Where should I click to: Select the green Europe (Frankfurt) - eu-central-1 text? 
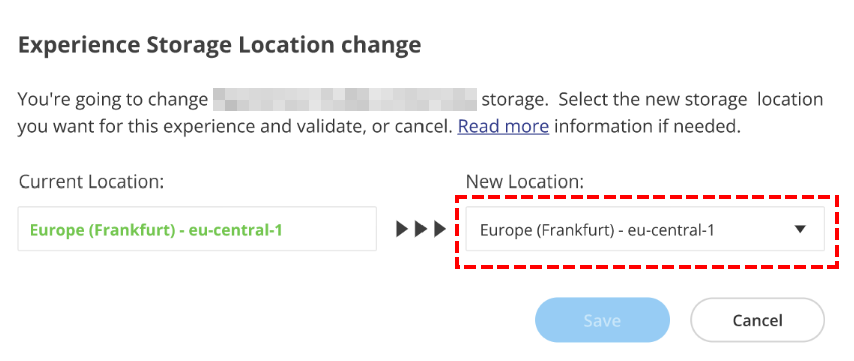point(156,230)
